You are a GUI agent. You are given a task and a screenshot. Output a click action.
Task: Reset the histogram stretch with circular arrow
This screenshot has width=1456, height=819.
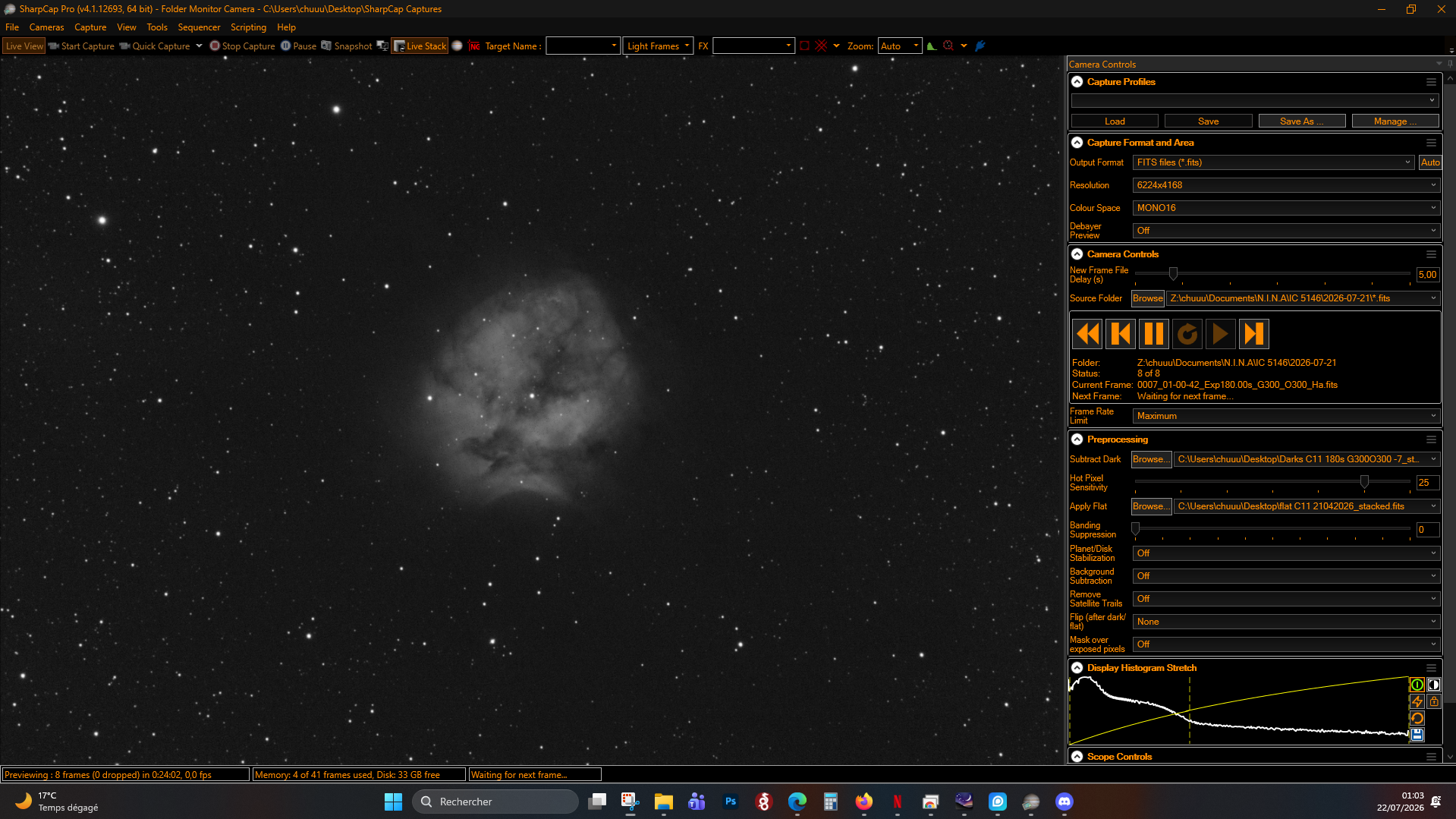click(1417, 718)
